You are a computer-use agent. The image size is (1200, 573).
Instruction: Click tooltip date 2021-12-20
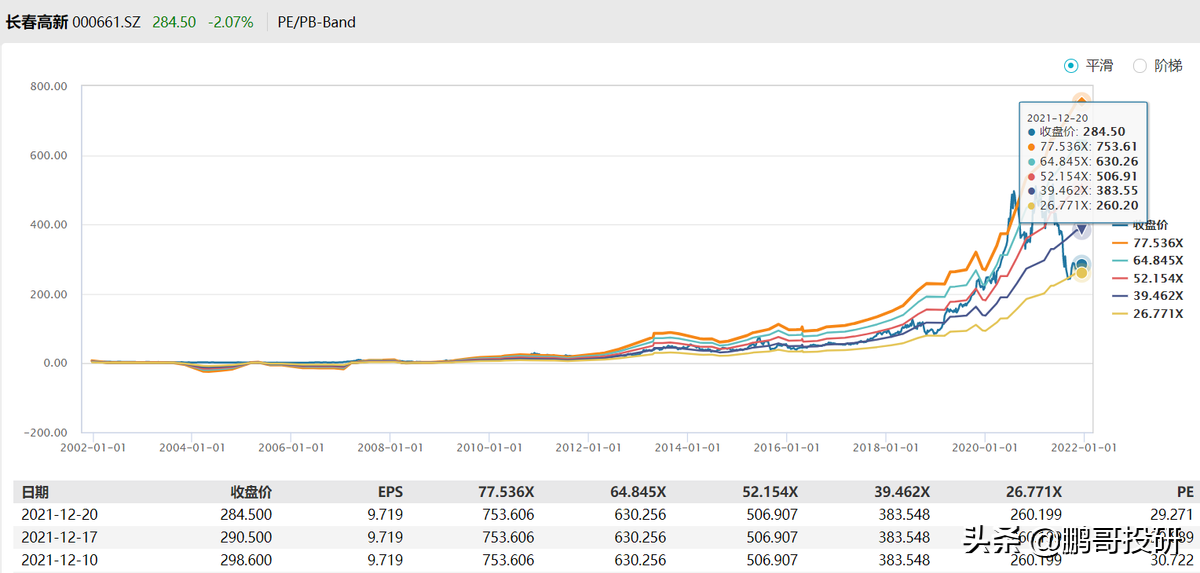coord(1057,117)
